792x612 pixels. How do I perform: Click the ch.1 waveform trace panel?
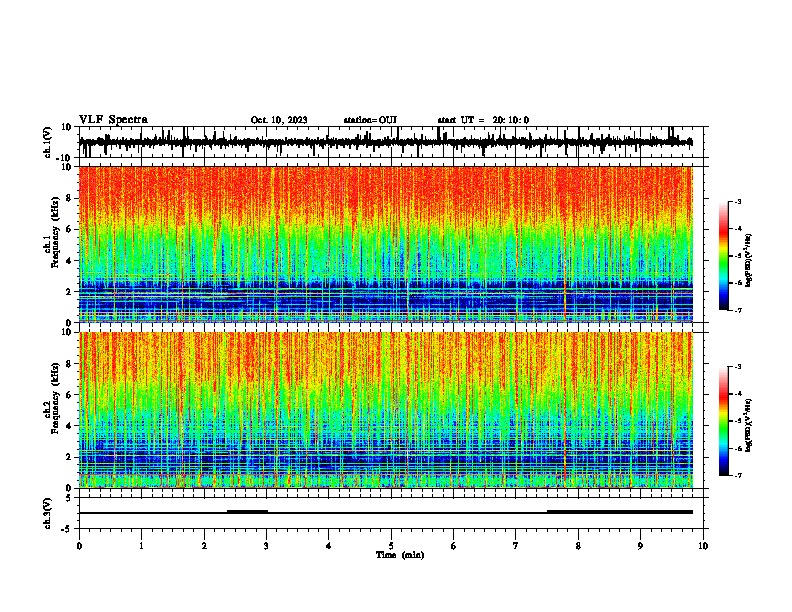(x=393, y=142)
